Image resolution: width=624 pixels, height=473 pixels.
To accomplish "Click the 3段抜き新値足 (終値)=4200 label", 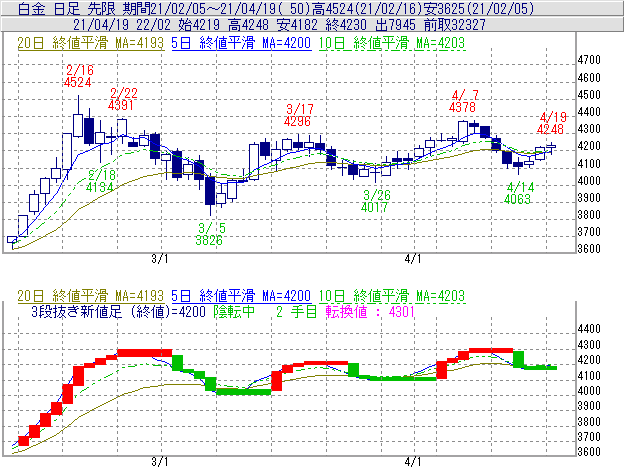I will point(119,311).
